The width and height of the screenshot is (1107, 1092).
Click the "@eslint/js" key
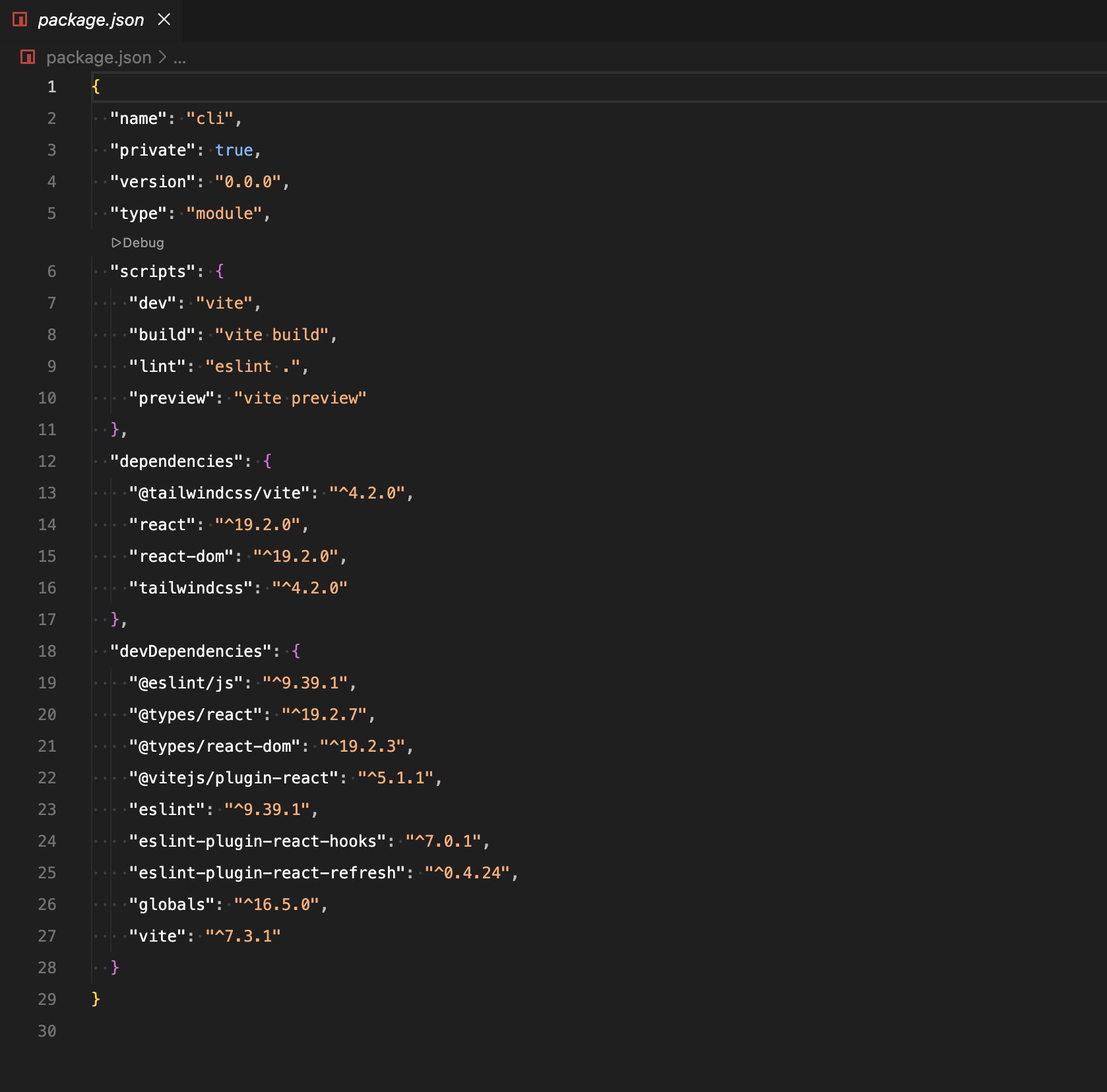click(x=186, y=682)
